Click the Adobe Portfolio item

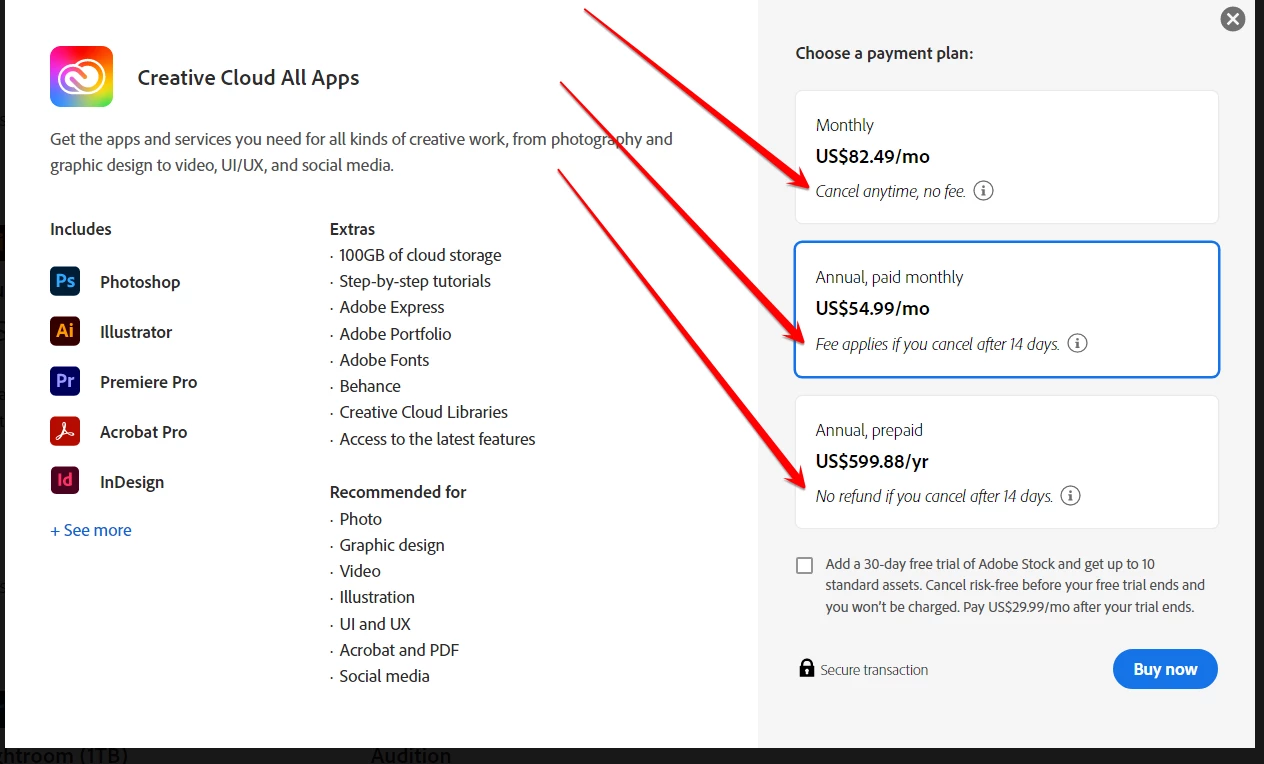click(x=395, y=334)
